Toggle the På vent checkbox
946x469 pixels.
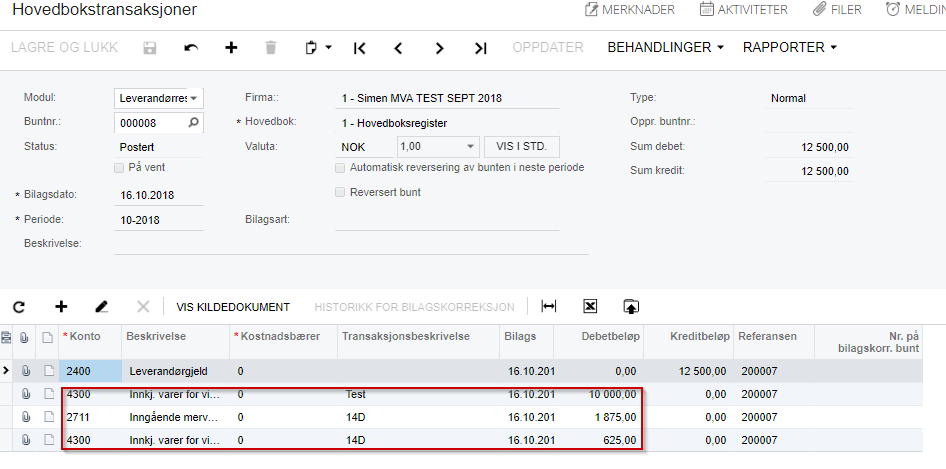click(x=119, y=168)
